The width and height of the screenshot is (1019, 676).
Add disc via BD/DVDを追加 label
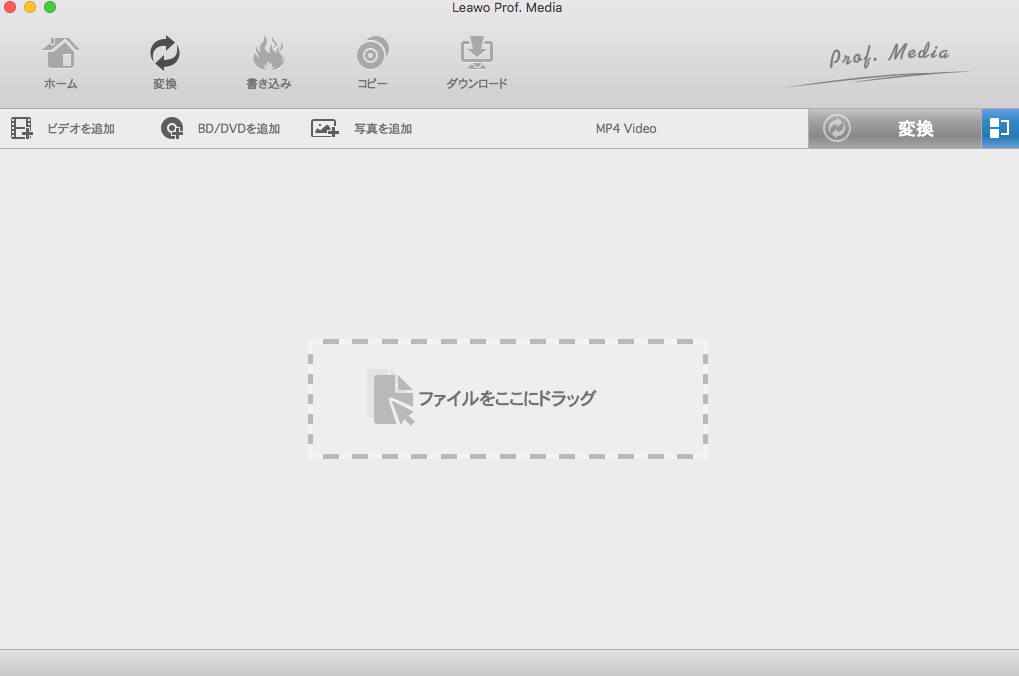tap(239, 129)
